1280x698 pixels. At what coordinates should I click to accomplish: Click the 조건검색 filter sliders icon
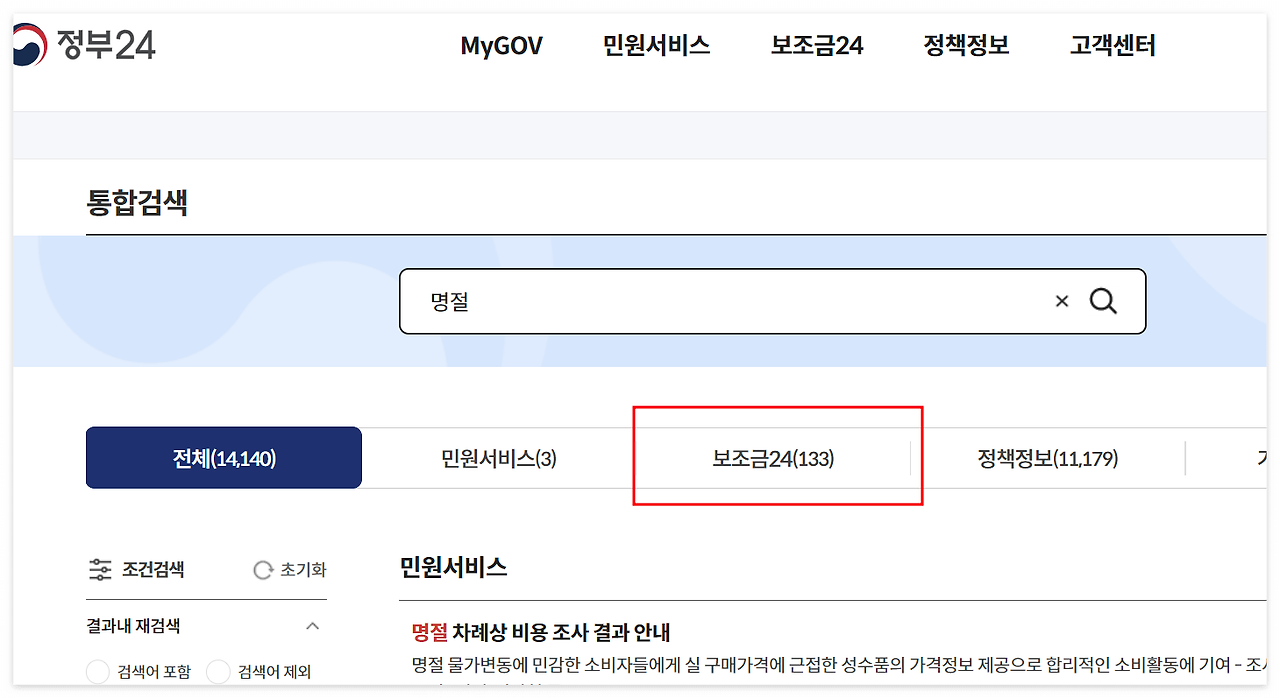pyautogui.click(x=100, y=570)
